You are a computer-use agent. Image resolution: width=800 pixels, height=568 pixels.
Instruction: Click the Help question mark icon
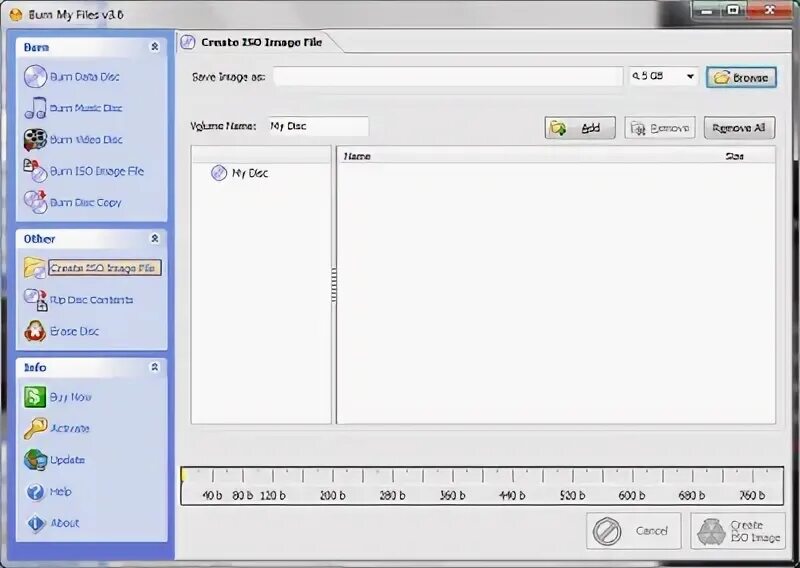click(x=35, y=492)
